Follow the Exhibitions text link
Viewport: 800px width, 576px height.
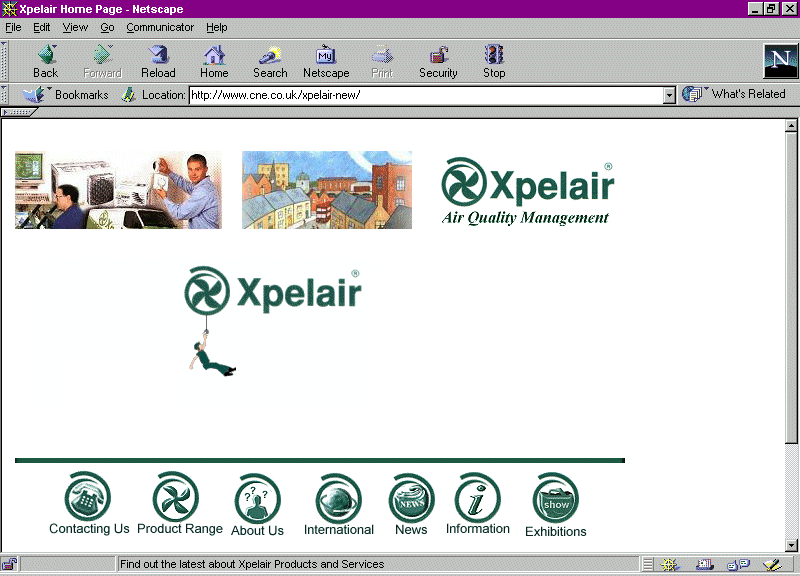pyautogui.click(x=556, y=532)
